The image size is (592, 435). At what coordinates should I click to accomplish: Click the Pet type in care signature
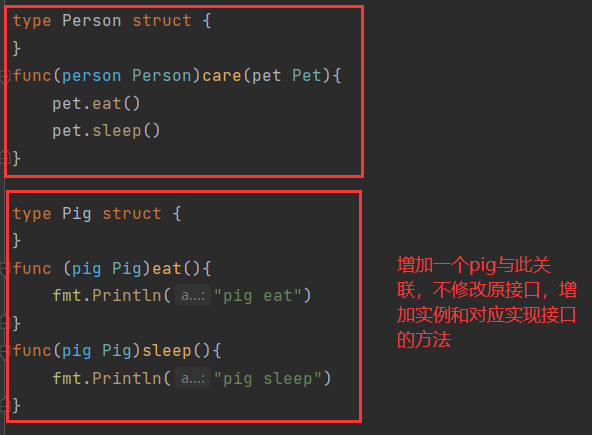[306, 76]
